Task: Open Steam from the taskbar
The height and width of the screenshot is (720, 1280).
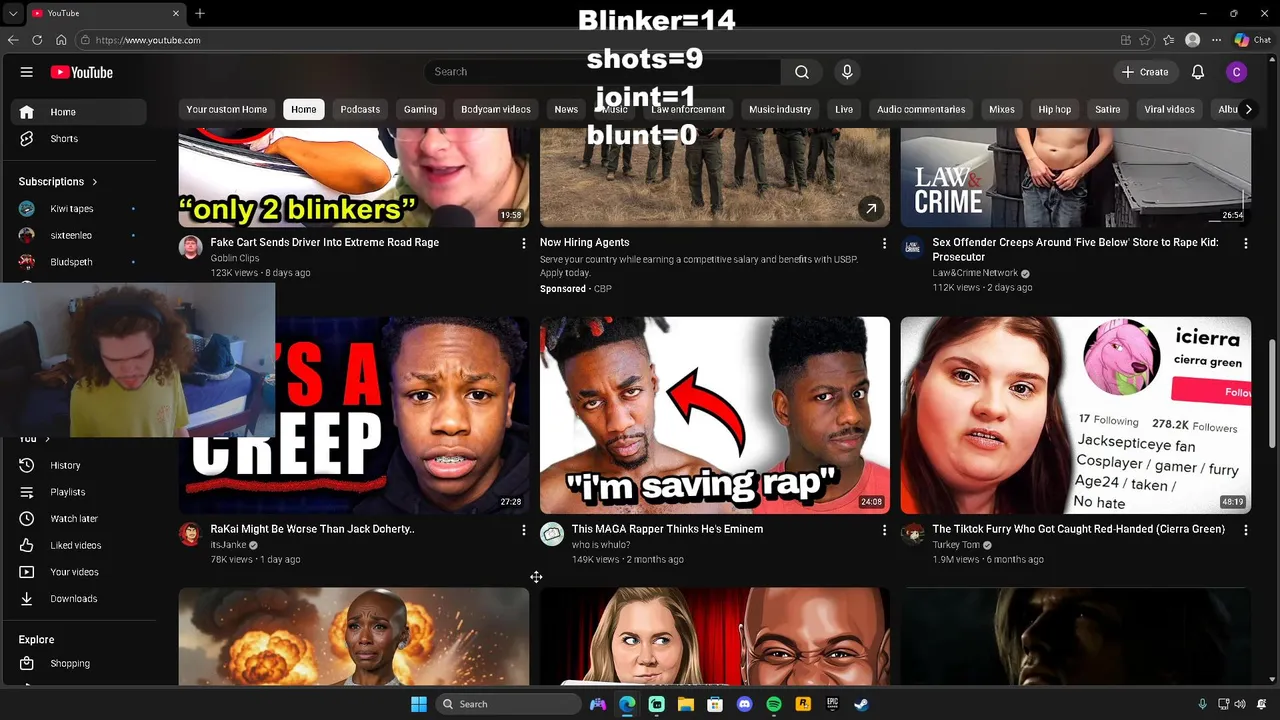Action: [861, 704]
